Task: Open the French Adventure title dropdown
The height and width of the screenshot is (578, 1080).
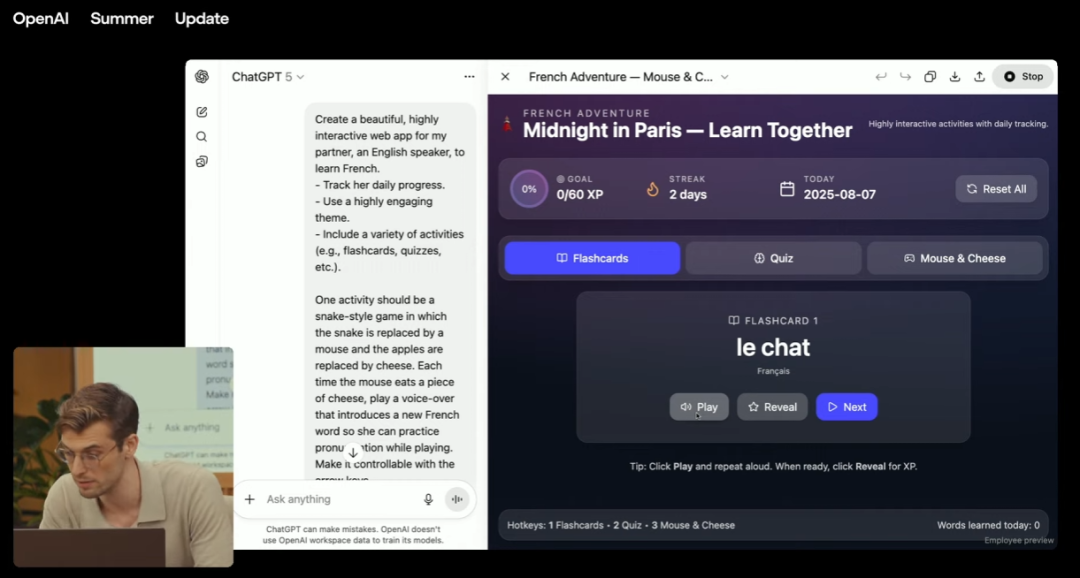Action: (725, 76)
